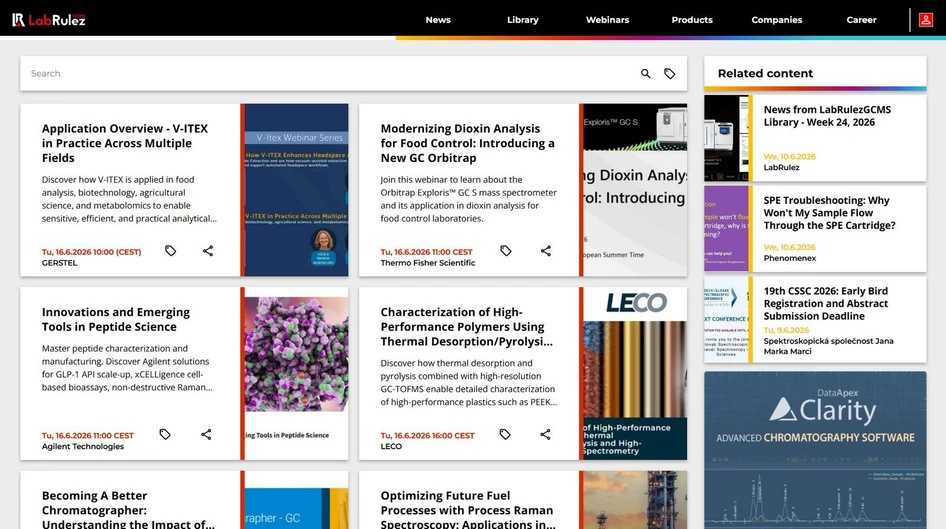Click the search magnifier icon
Viewport: 946px width, 529px height.
(x=646, y=74)
